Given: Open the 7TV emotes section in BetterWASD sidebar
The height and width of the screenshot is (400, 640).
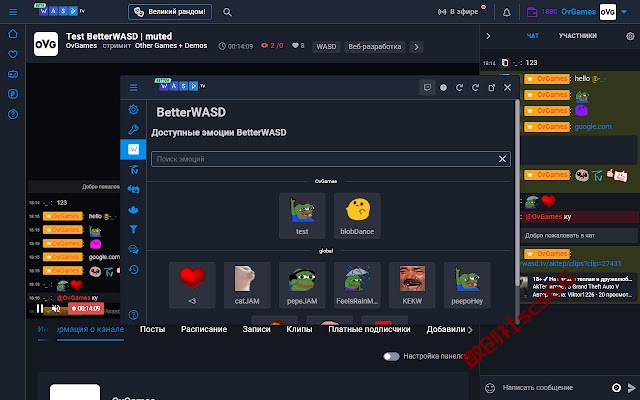Looking at the screenshot, I should click(x=133, y=169).
